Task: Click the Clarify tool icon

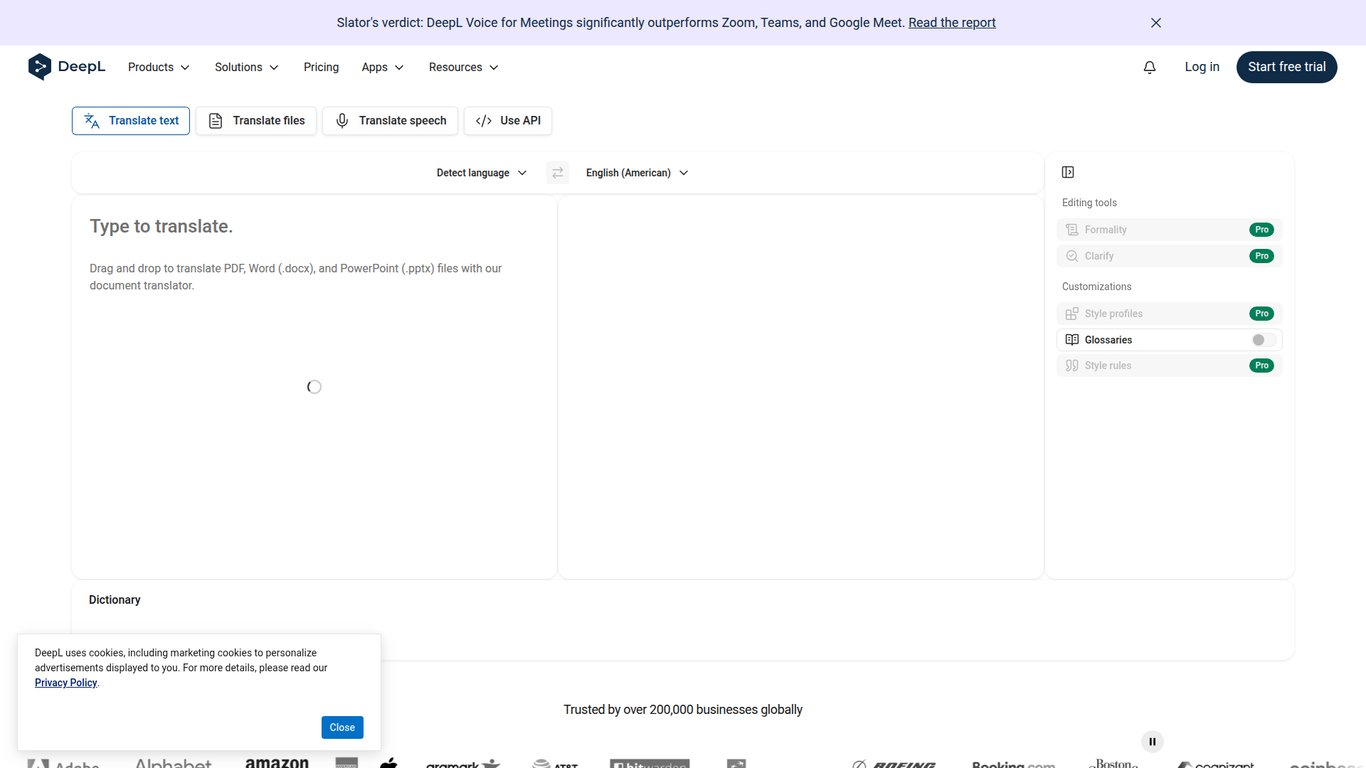Action: click(x=1072, y=256)
